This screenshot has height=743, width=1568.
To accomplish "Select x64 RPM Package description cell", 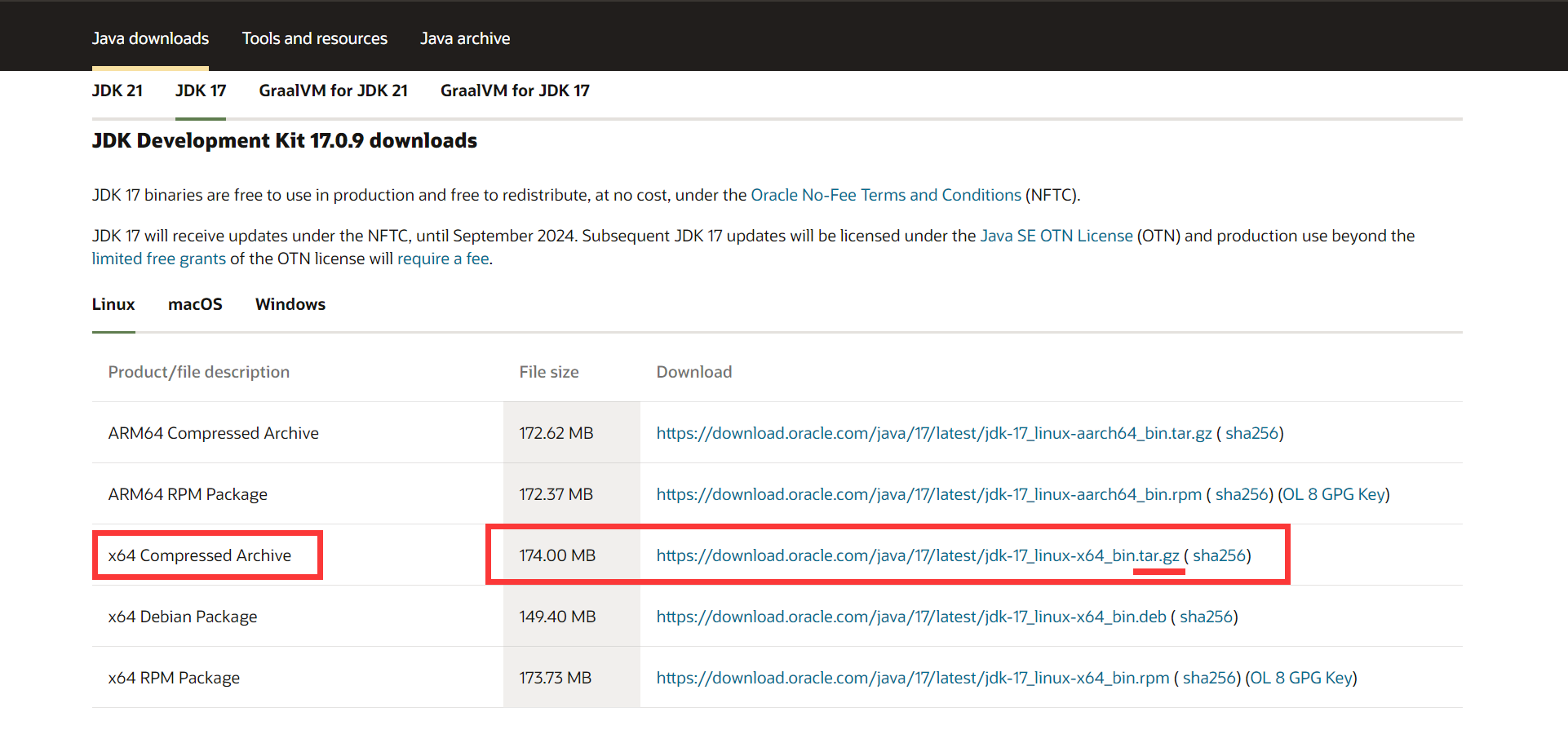I will (298, 678).
